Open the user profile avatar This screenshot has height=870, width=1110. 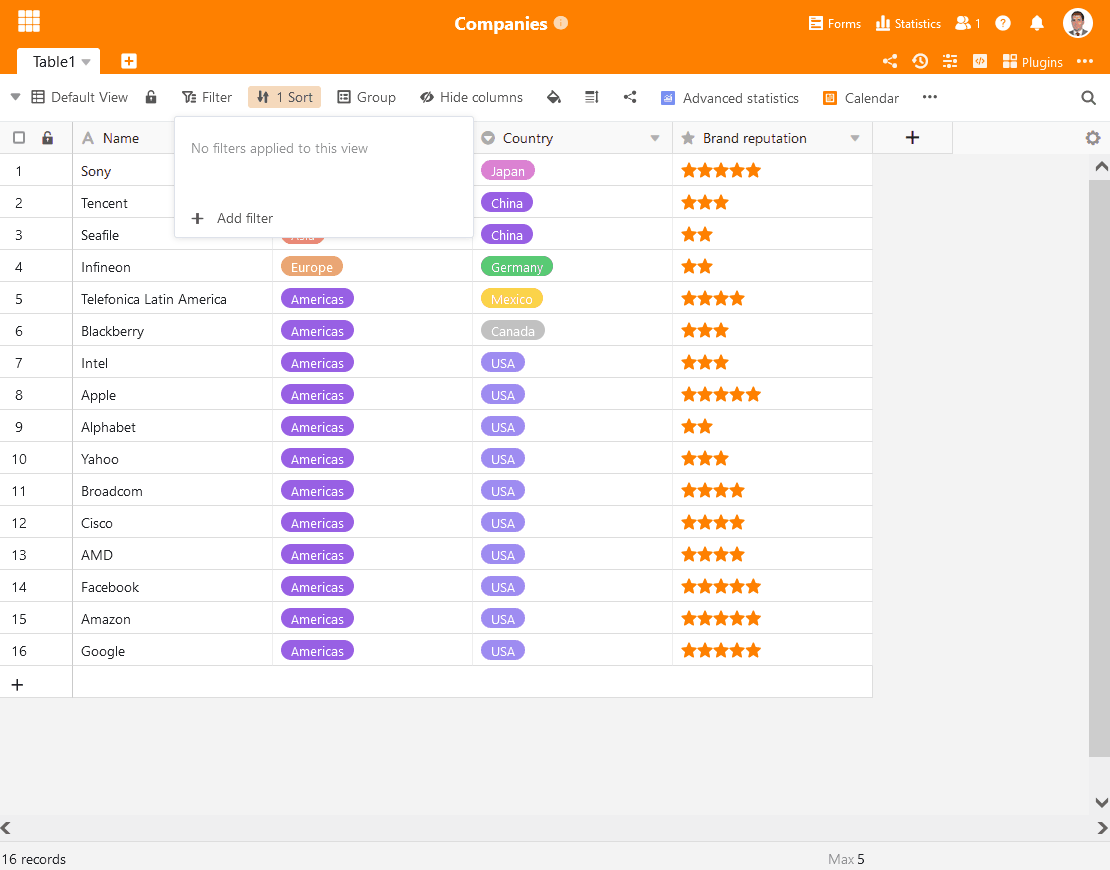click(x=1077, y=23)
